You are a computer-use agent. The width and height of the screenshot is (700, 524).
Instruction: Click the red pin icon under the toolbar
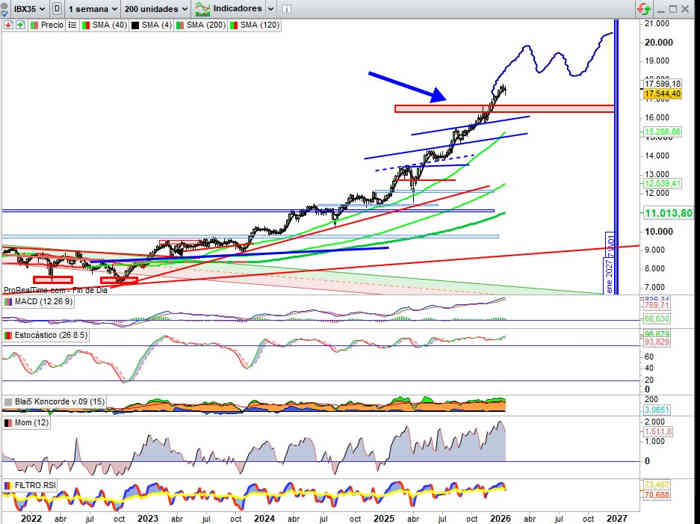8,26
